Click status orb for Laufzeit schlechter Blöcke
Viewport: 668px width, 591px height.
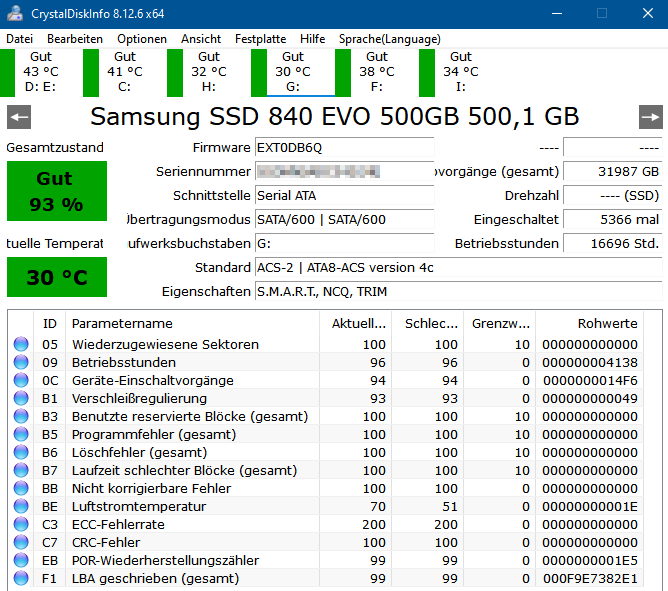coord(21,470)
